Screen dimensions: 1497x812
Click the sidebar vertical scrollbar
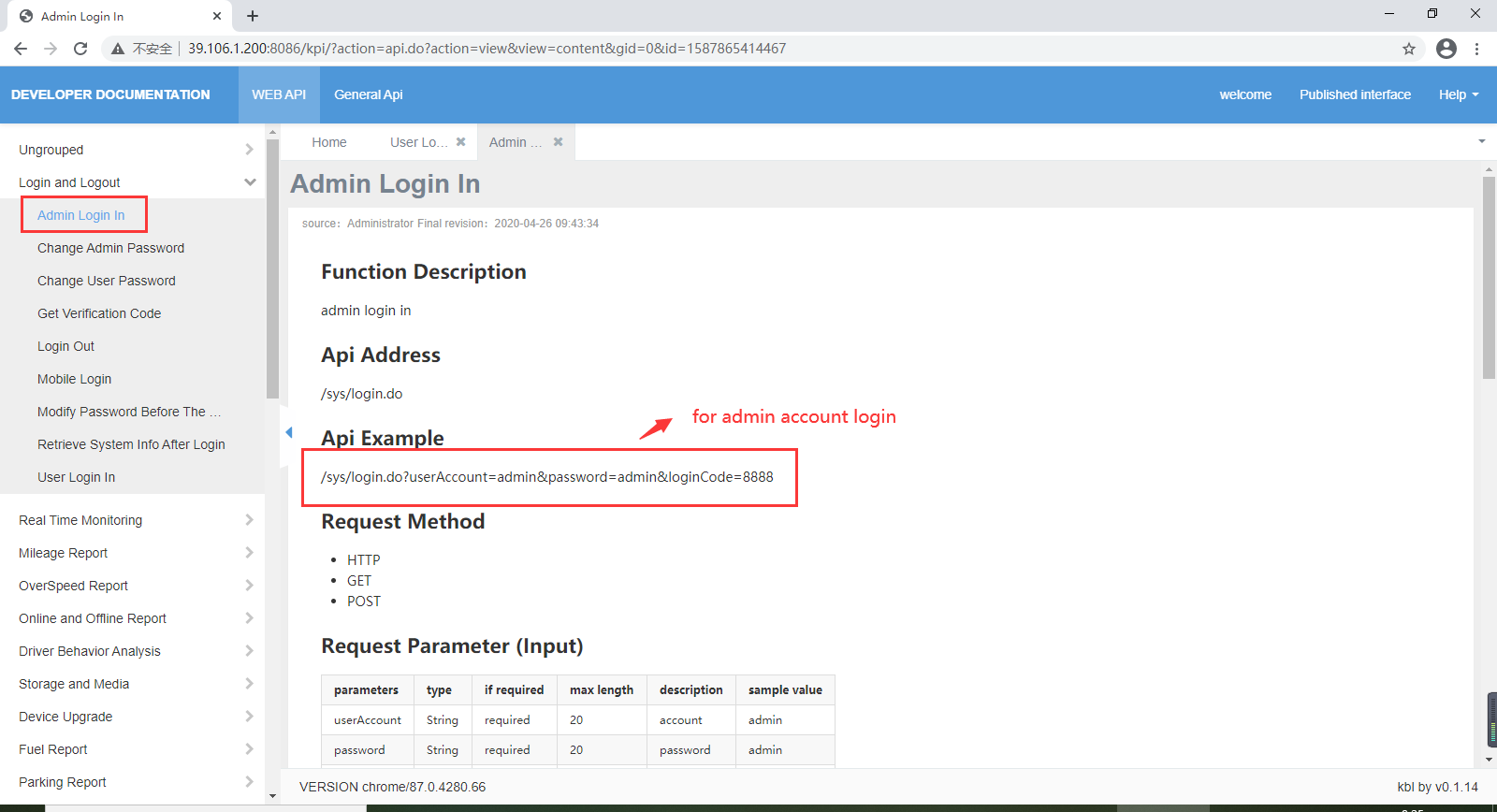[272, 269]
